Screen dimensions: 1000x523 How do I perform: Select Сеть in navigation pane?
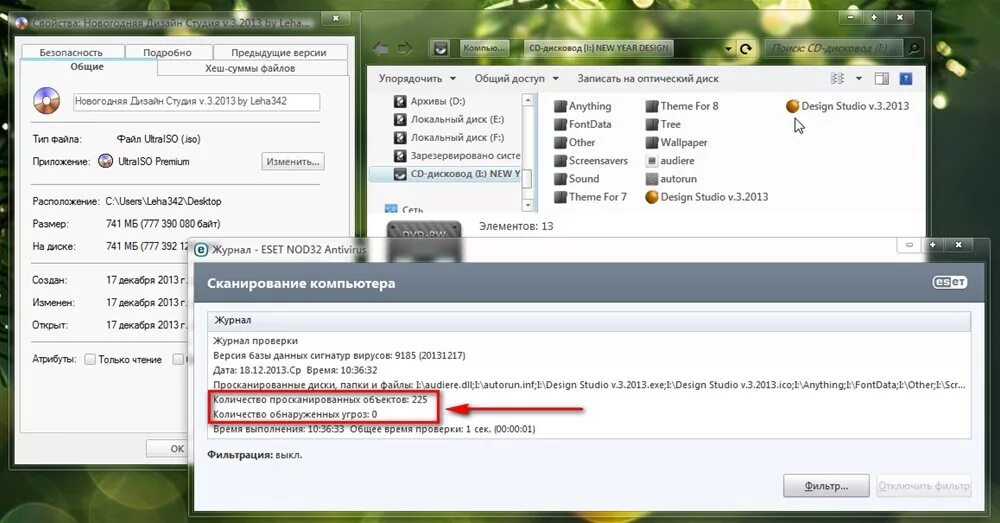tap(404, 209)
